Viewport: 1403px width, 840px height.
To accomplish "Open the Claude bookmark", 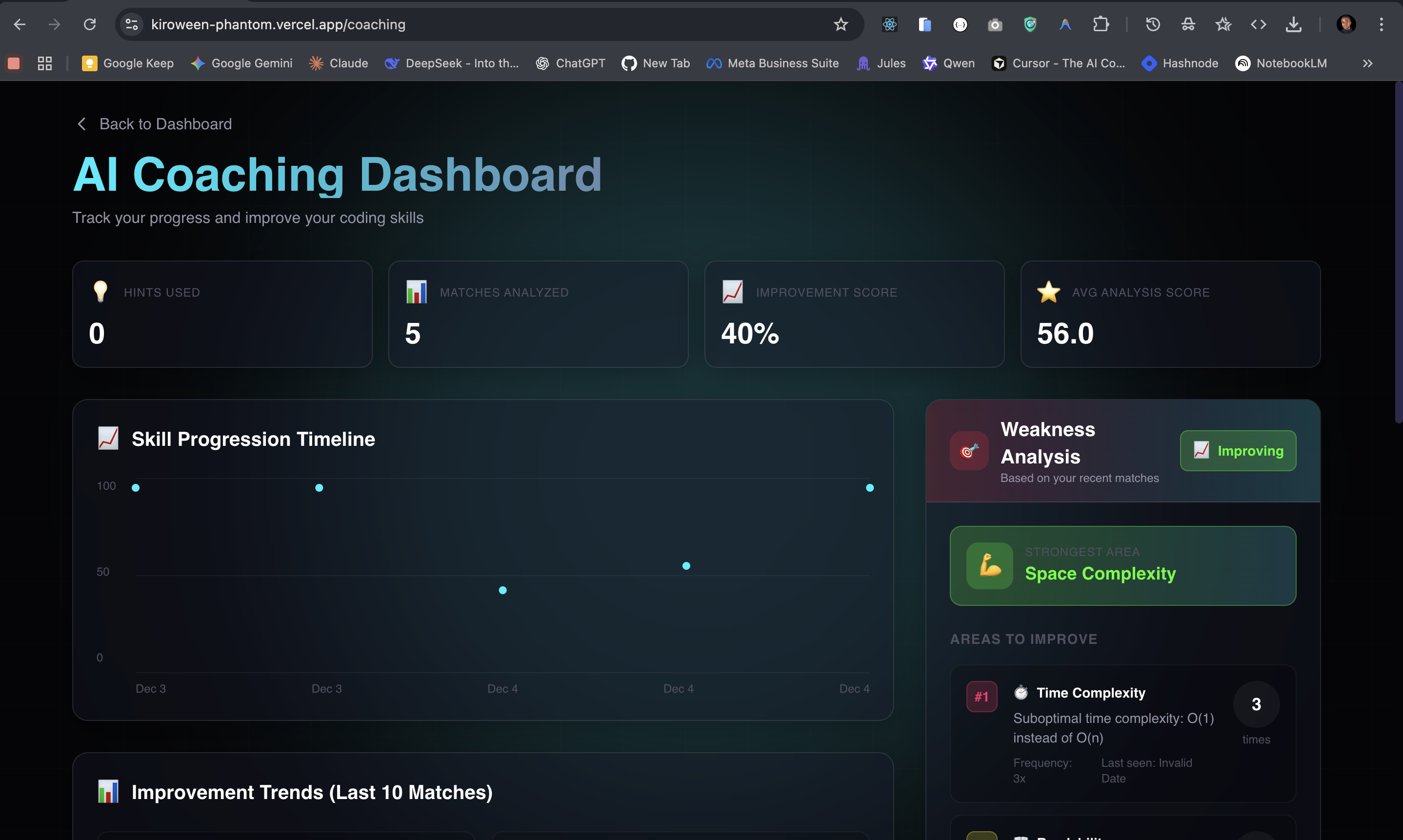I will coord(339,63).
